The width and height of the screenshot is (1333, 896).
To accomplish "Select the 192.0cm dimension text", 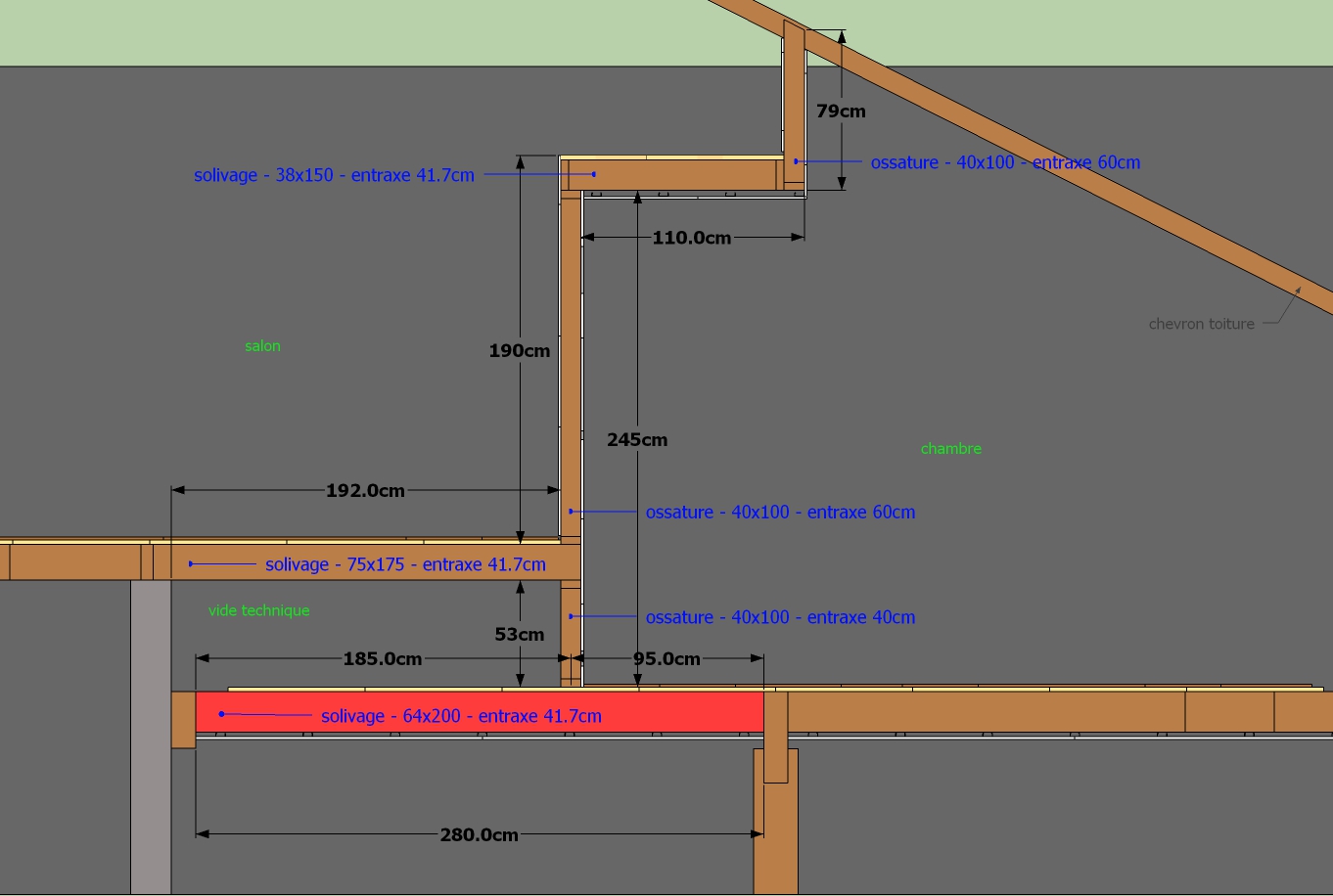I will click(x=365, y=490).
